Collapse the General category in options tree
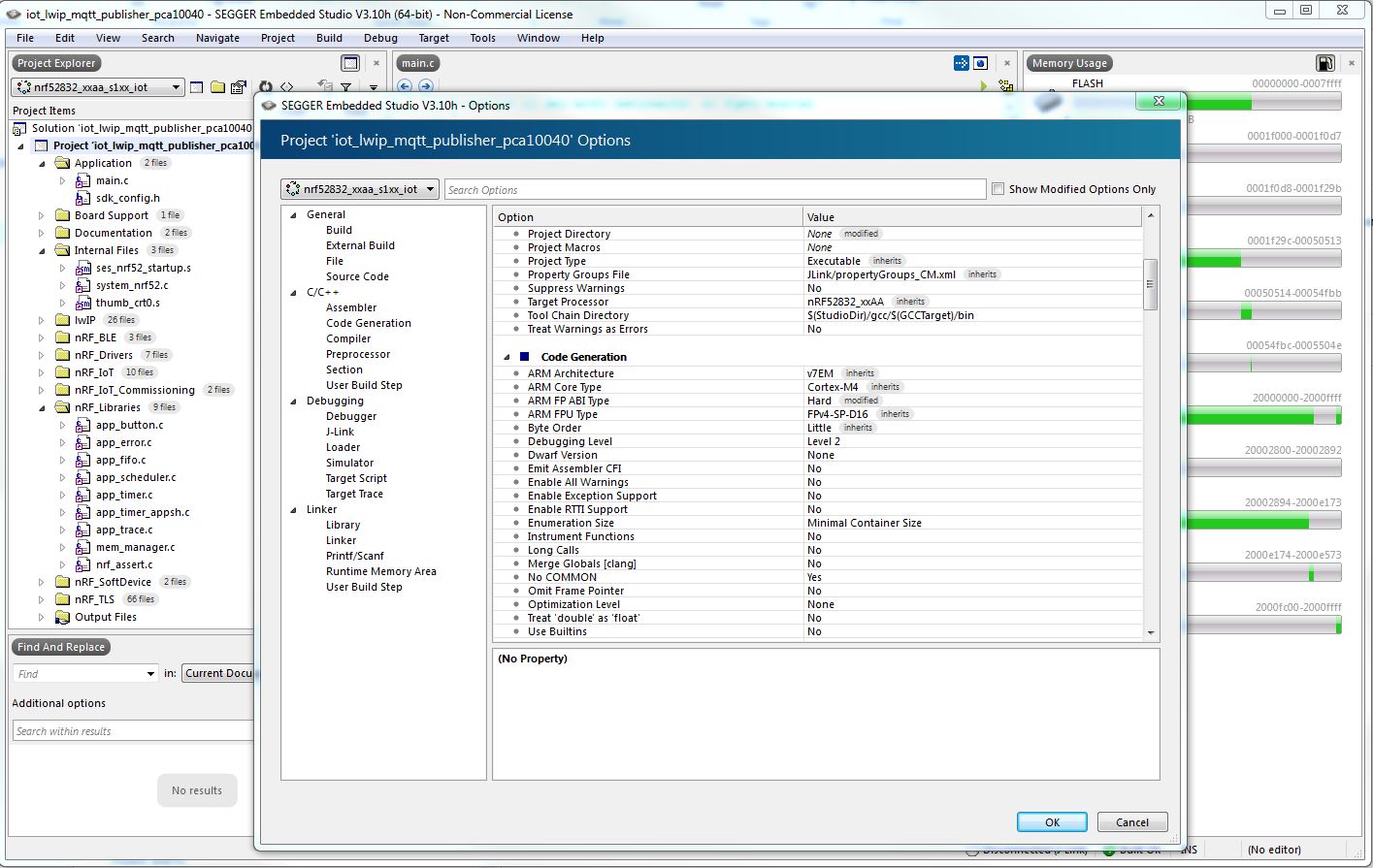This screenshot has width=1373, height=868. pos(293,215)
